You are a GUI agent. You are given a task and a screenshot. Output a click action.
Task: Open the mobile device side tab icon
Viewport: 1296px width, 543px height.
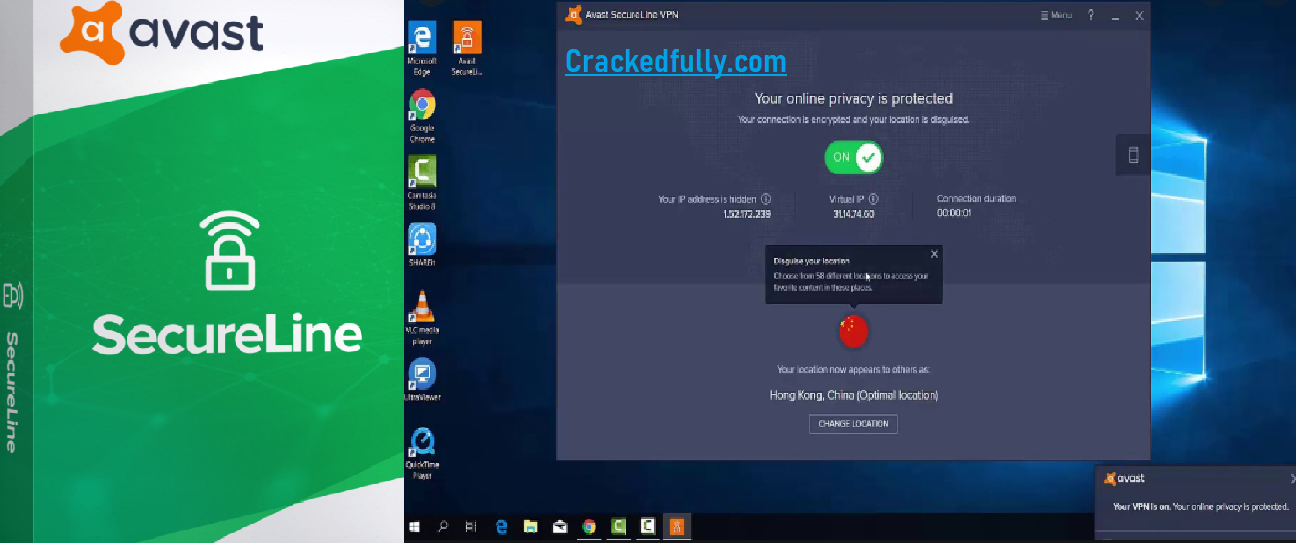pyautogui.click(x=1133, y=155)
